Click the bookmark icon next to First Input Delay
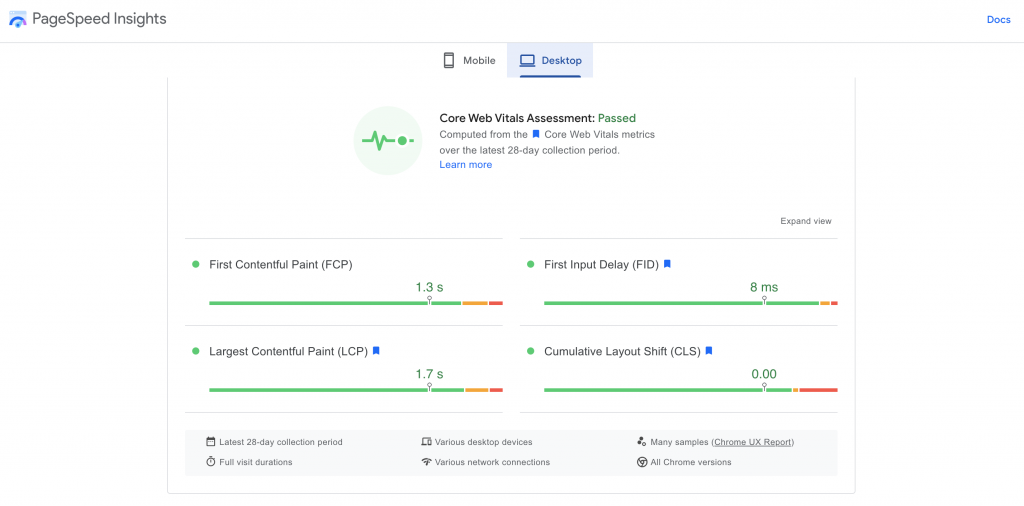1024x506 pixels. tap(667, 264)
